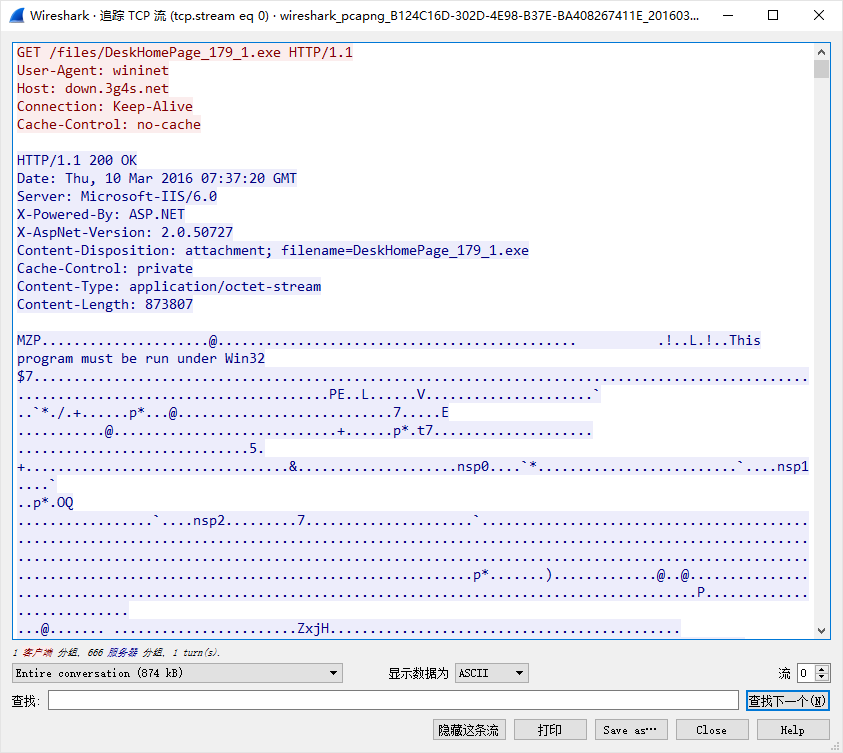Click the 隐藏这条流 hide stream button
Image resolution: width=843 pixels, height=753 pixels.
coord(468,730)
